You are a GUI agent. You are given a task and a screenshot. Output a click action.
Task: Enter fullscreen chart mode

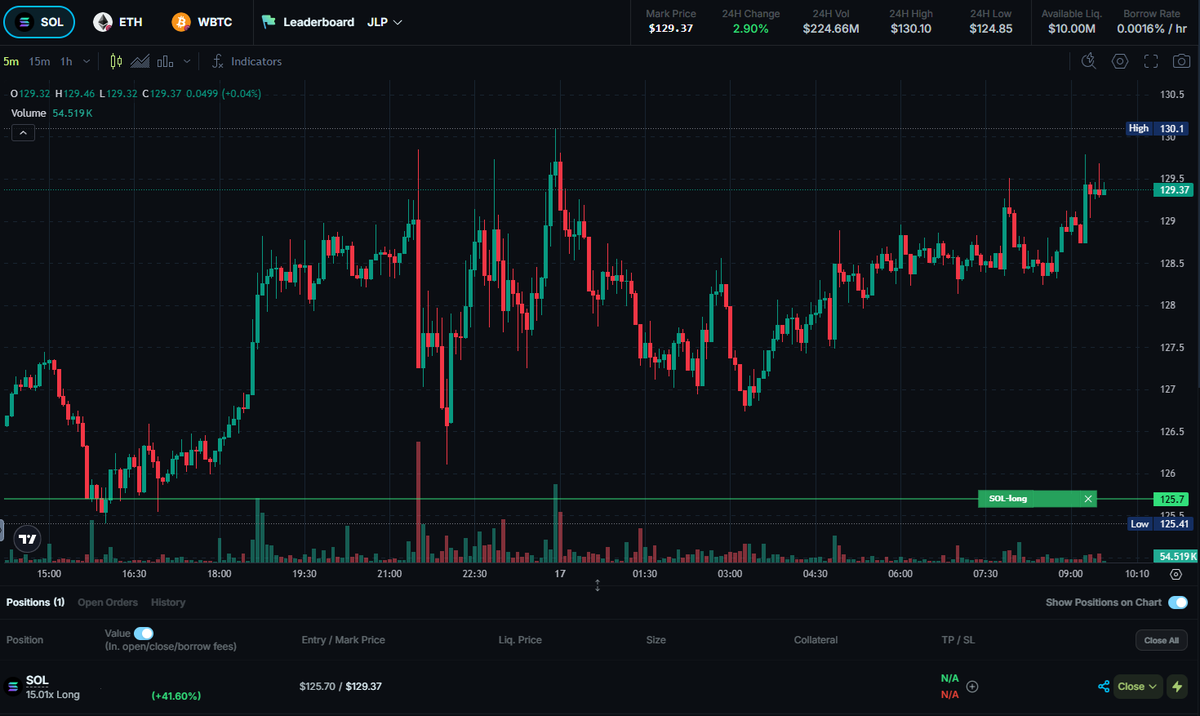pyautogui.click(x=1151, y=61)
